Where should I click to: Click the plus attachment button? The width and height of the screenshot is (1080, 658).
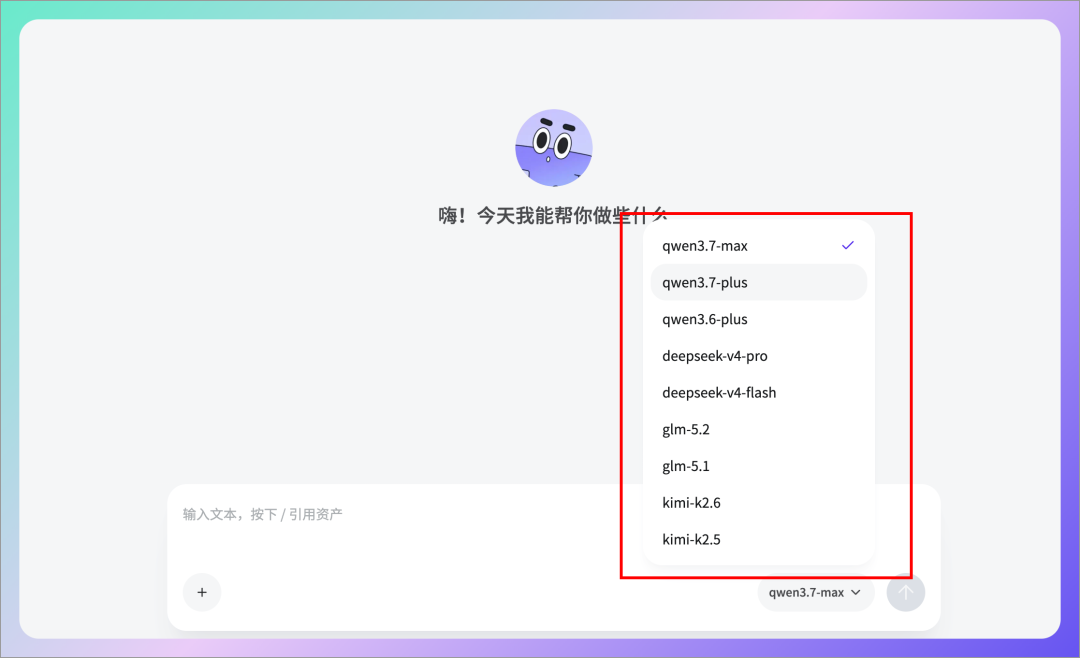tap(202, 592)
